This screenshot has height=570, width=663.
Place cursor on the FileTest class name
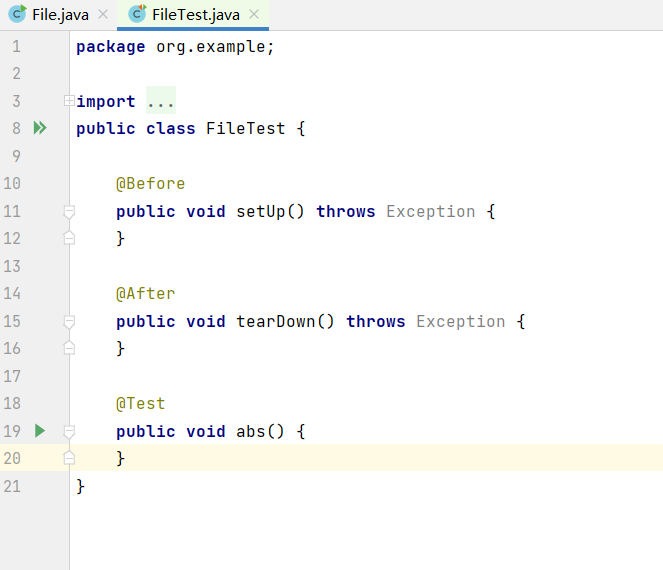(246, 128)
